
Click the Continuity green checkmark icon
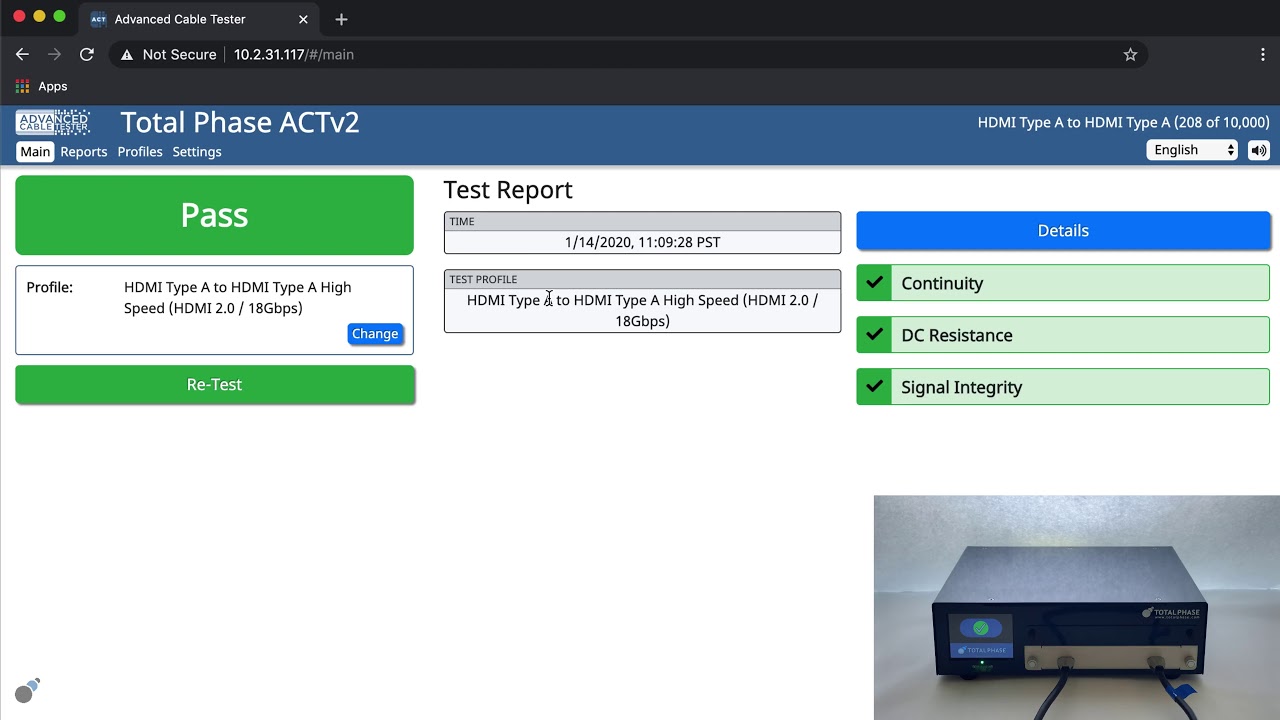[x=874, y=283]
